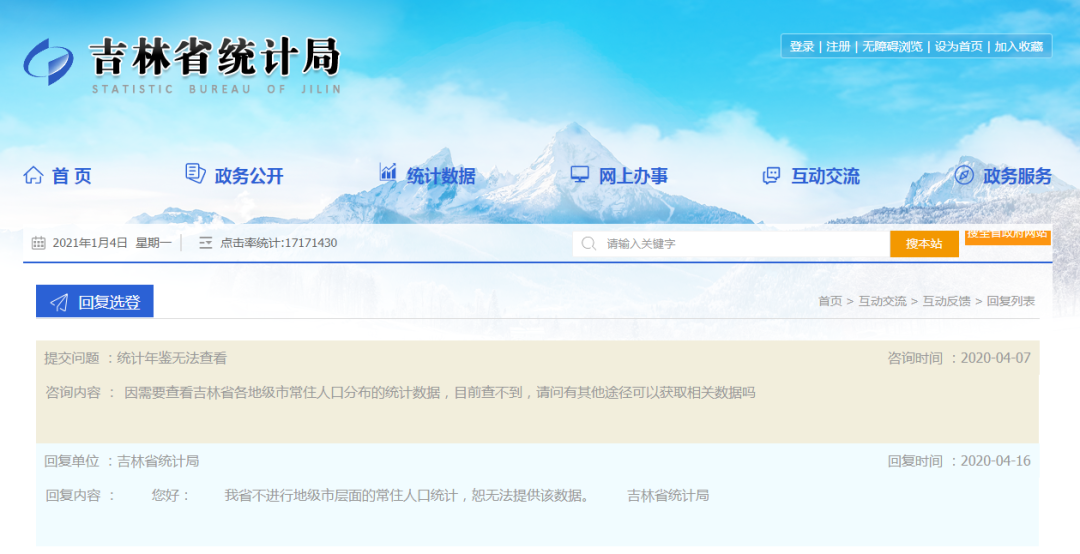
Task: Click the document icon beside 政务公开
Action: click(x=196, y=173)
